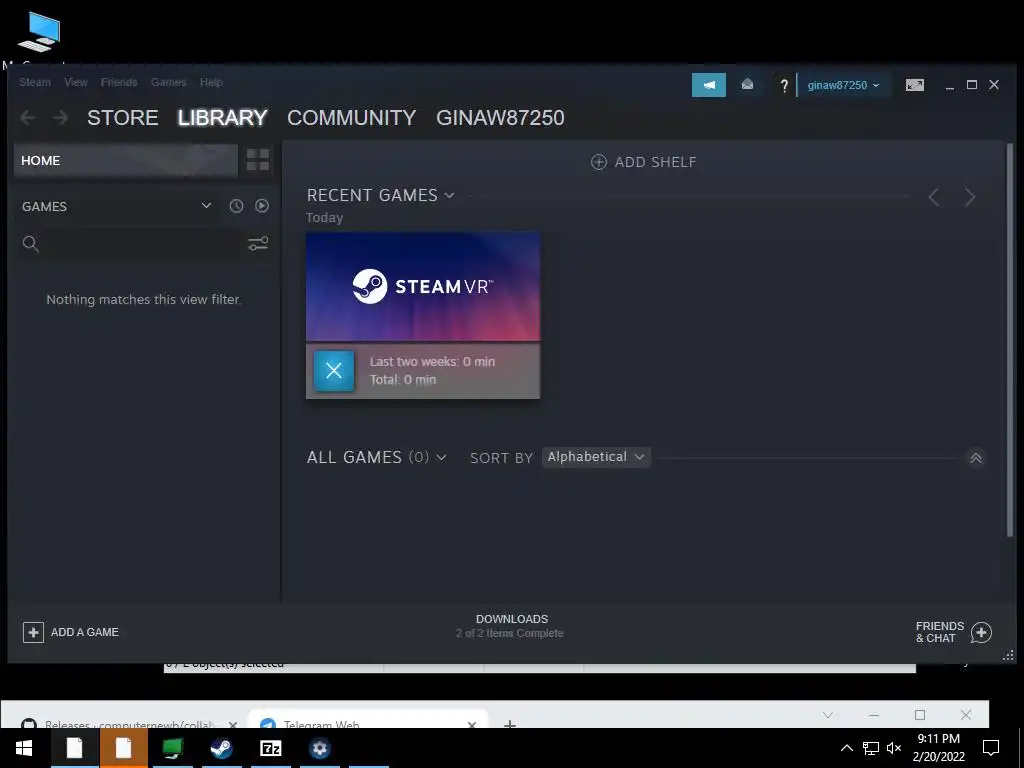Open the GINAW87250 profile tab

coord(500,118)
